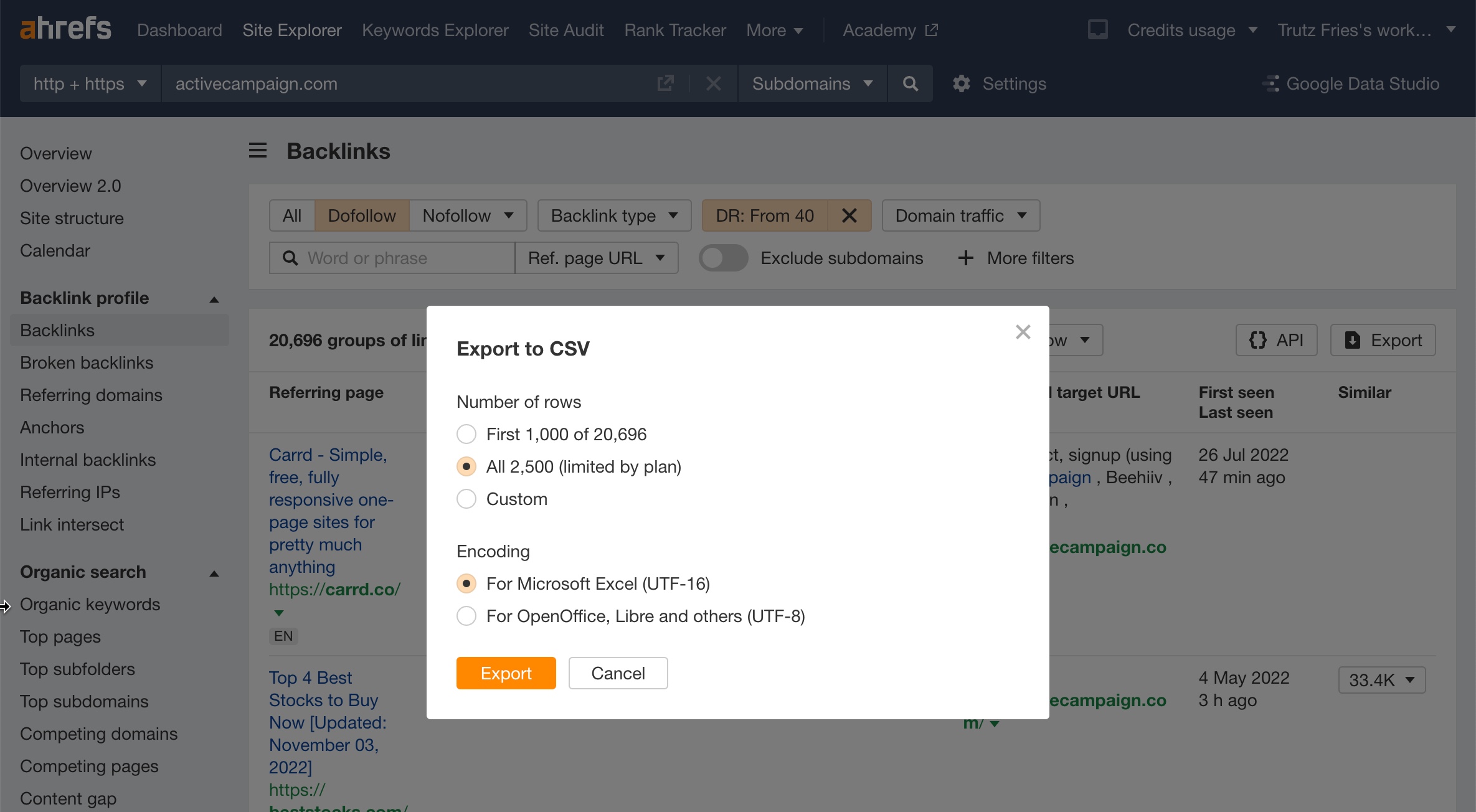Select All 2,500 limited by plan
The image size is (1476, 812).
click(x=466, y=466)
